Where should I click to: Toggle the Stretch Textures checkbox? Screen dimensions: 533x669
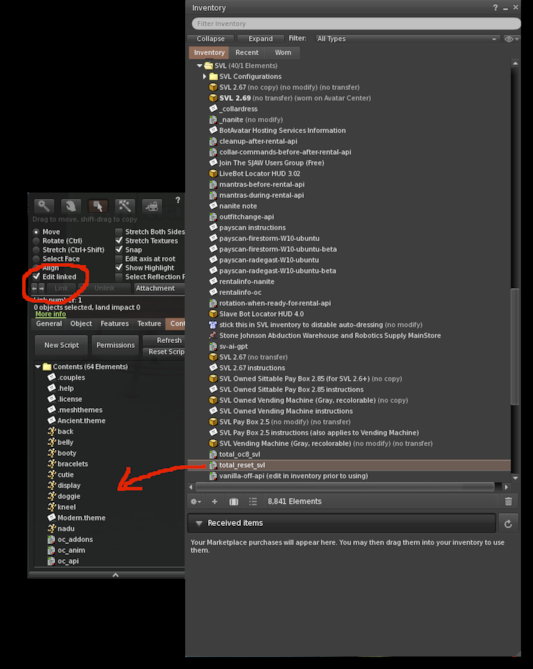(x=119, y=241)
